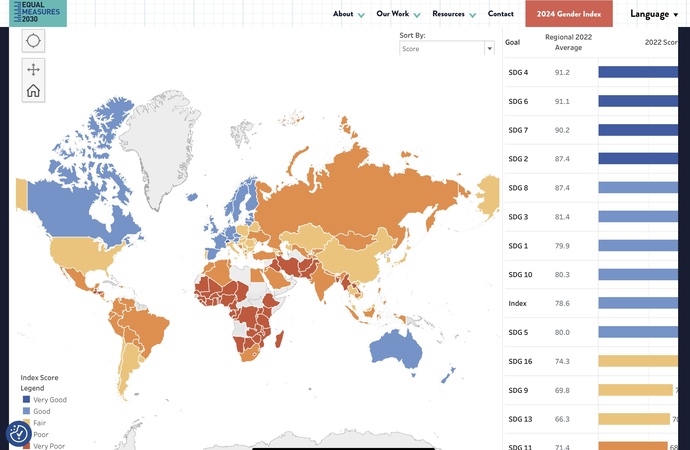
Task: Reset map with the home icon
Action: (x=33, y=91)
